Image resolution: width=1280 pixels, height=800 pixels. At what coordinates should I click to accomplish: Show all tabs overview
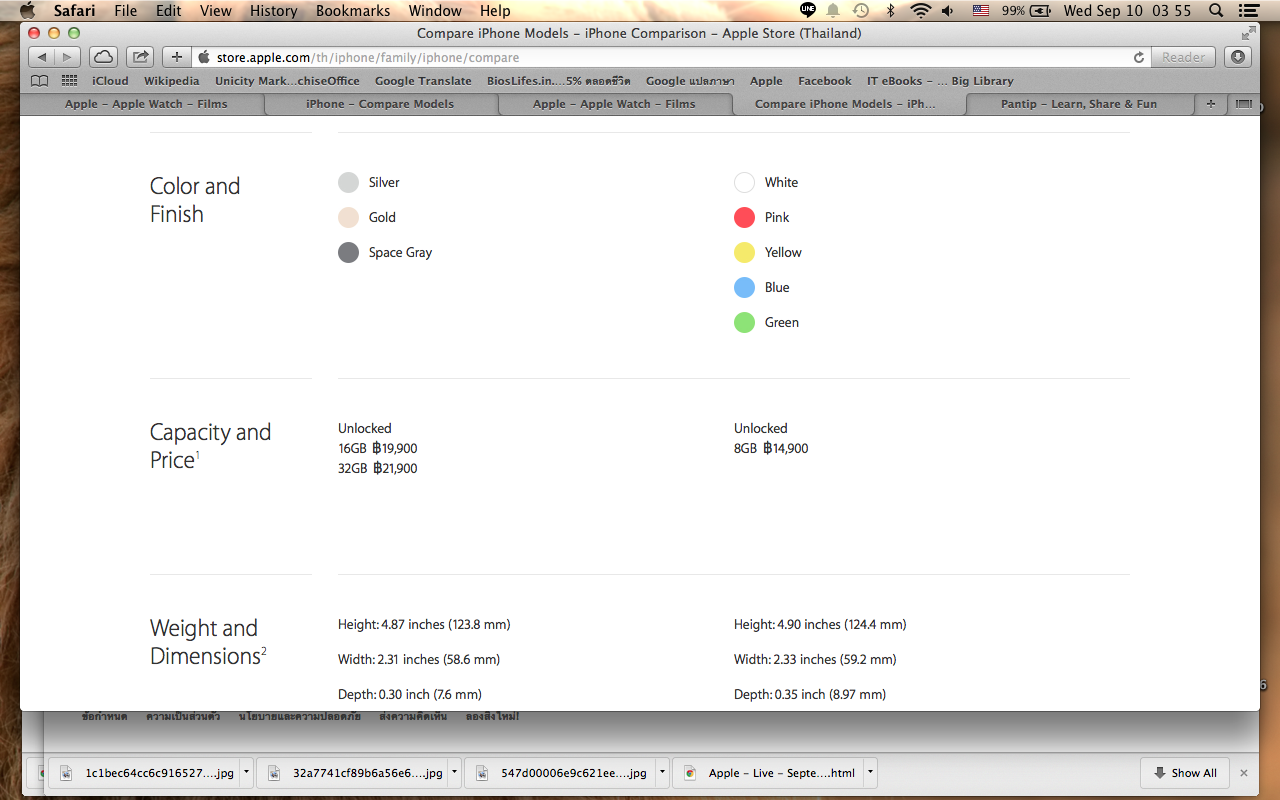[1244, 104]
